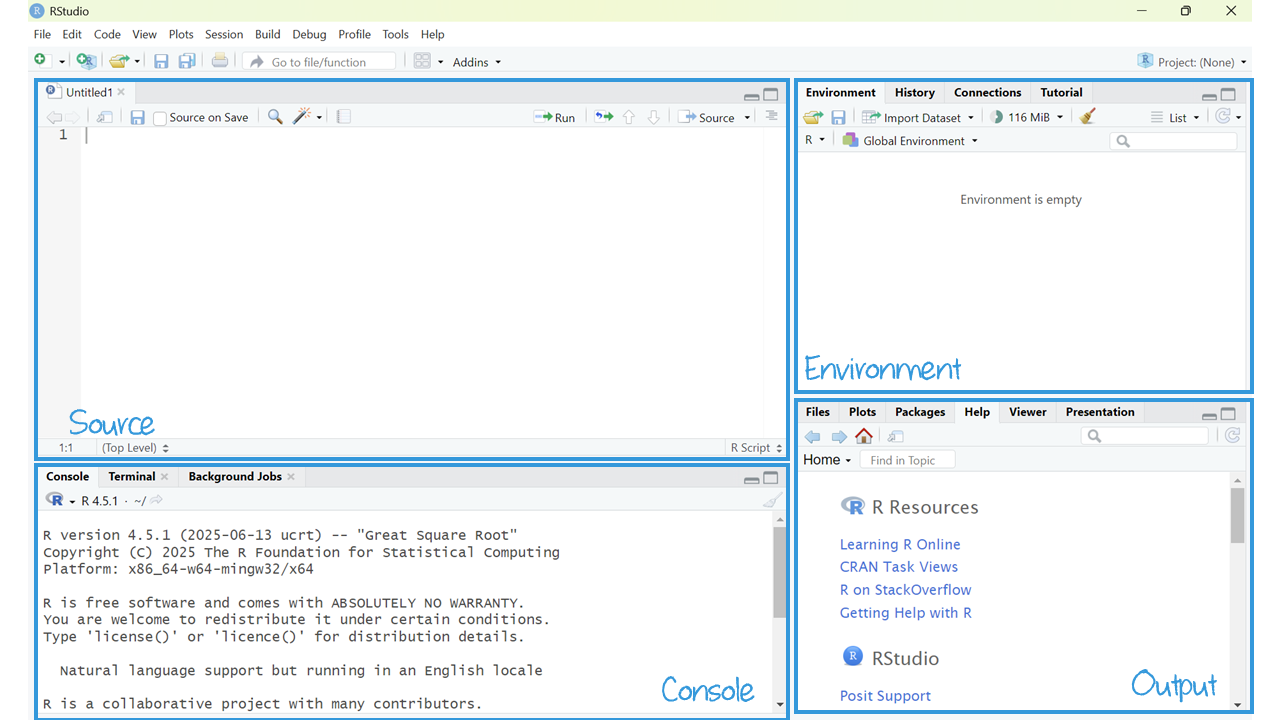Viewport: 1280px width, 720px height.
Task: Open the Learning R Online link
Action: [x=900, y=544]
